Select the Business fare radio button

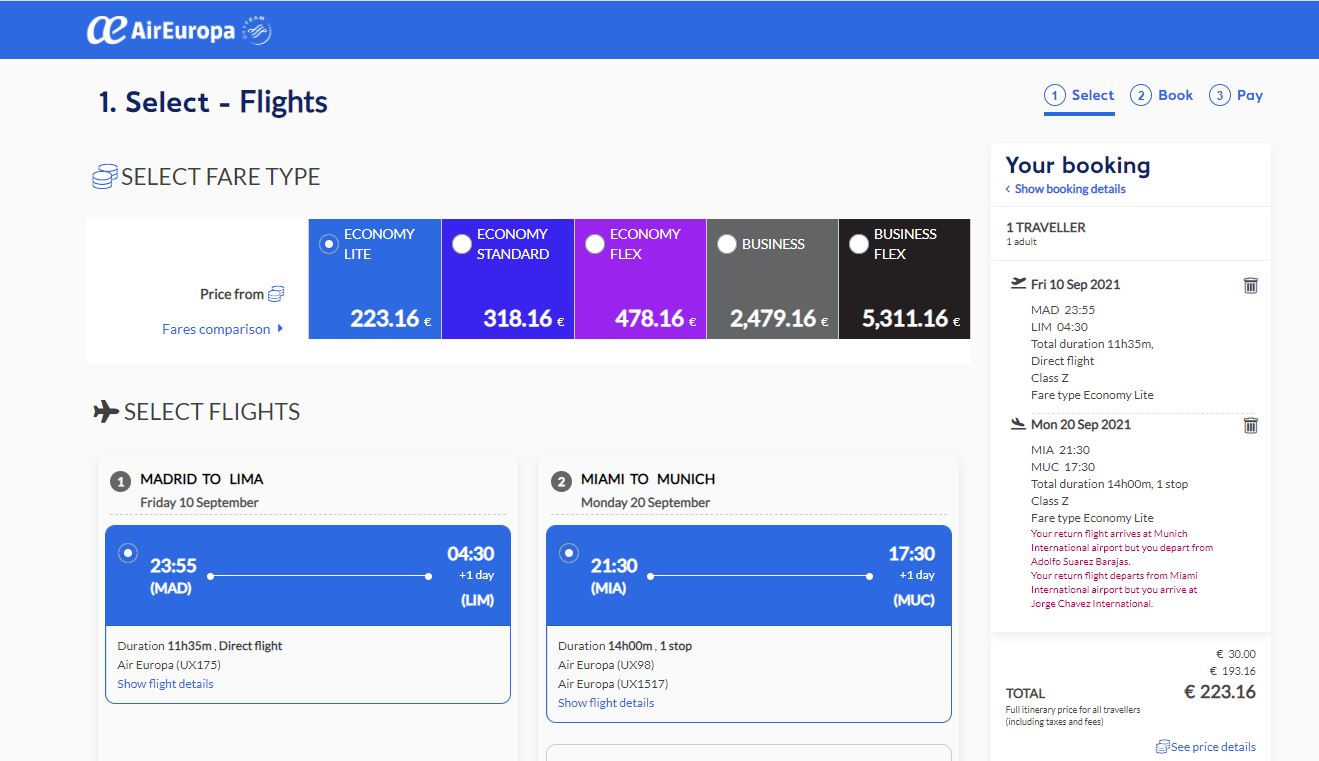coord(727,244)
